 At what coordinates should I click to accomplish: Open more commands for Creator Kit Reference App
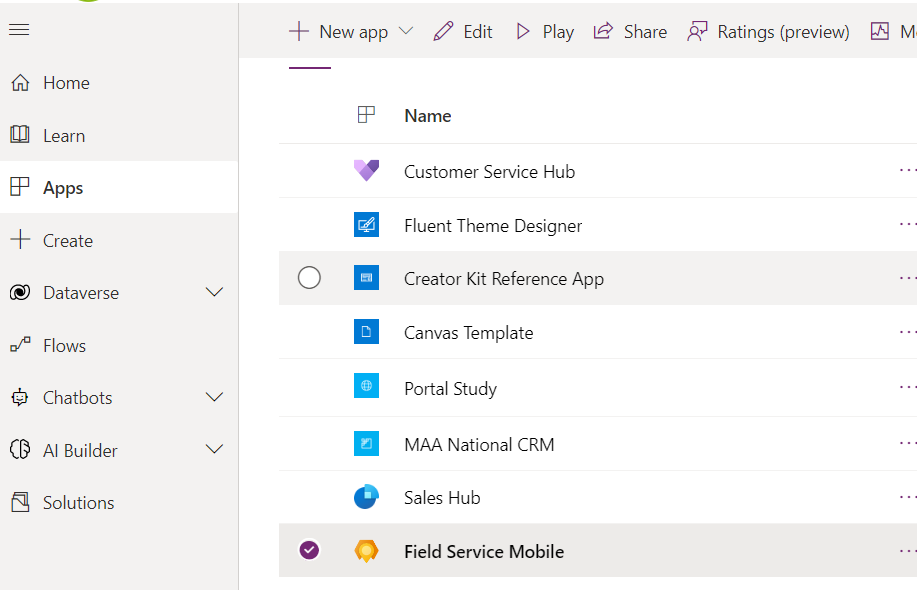(908, 278)
